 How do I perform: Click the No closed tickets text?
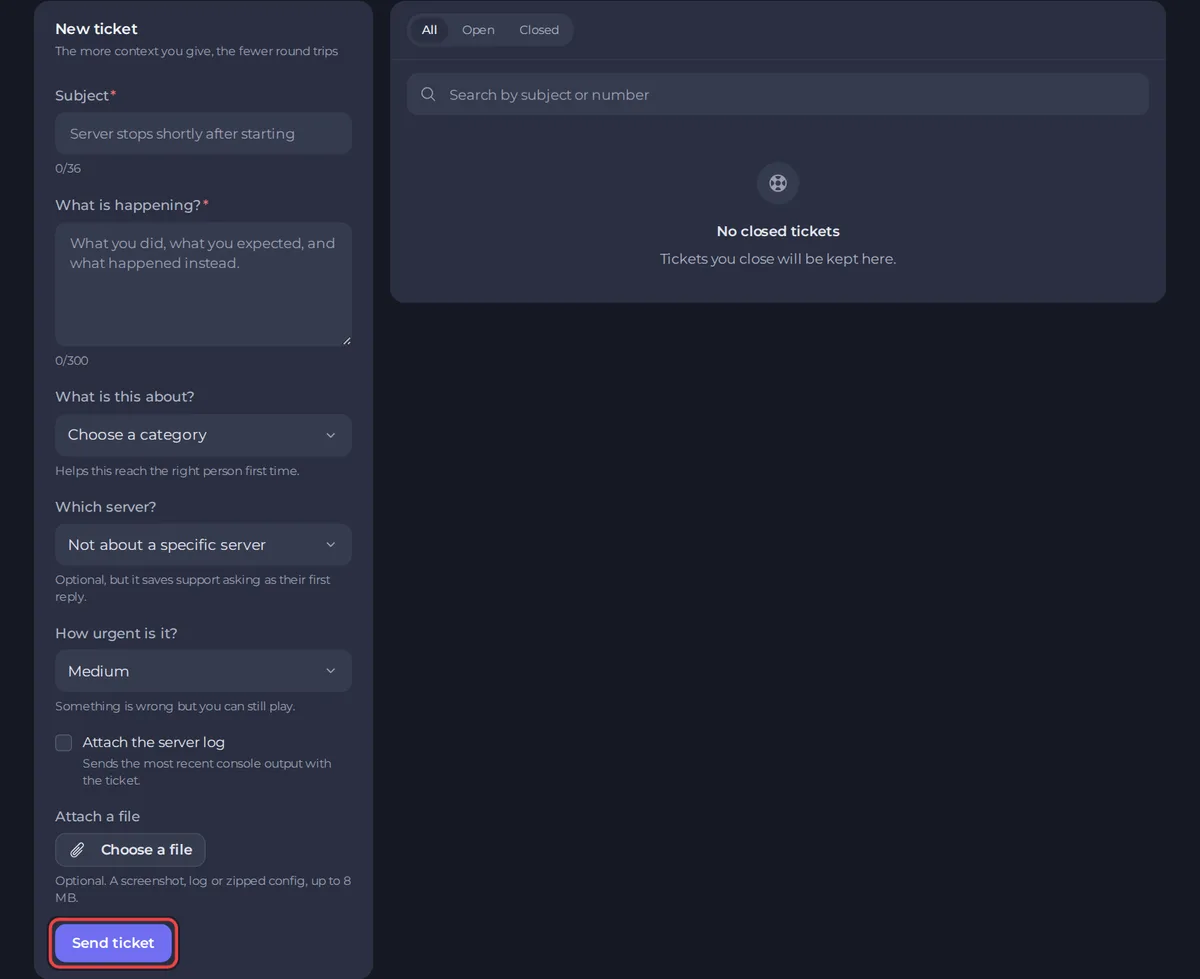[778, 231]
